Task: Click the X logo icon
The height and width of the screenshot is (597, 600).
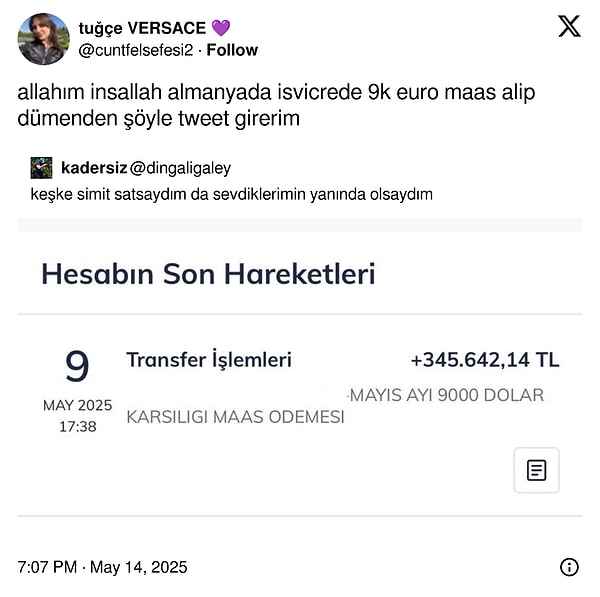Action: (569, 27)
